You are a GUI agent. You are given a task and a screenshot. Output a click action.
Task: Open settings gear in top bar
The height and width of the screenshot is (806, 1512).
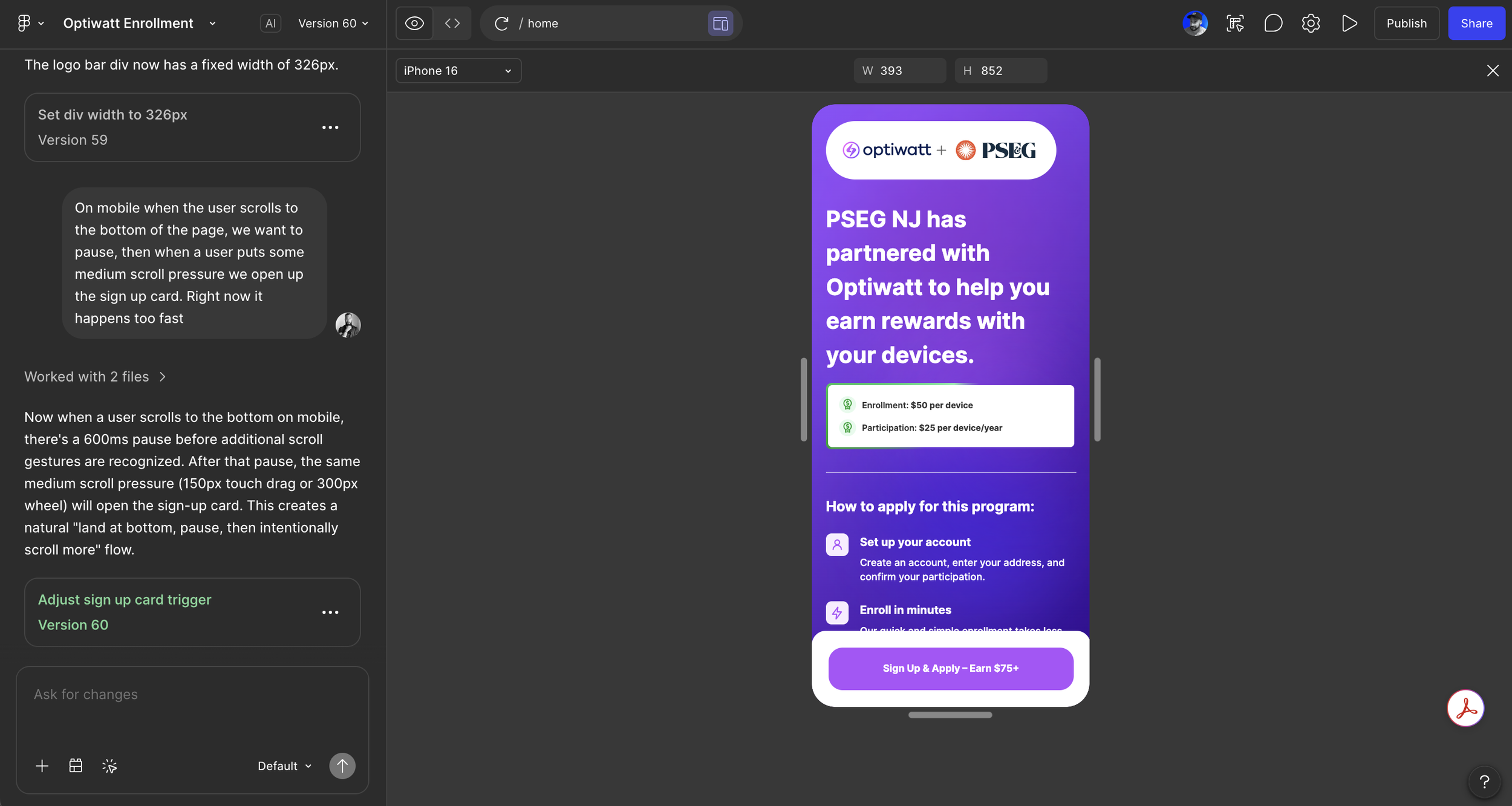(1311, 23)
